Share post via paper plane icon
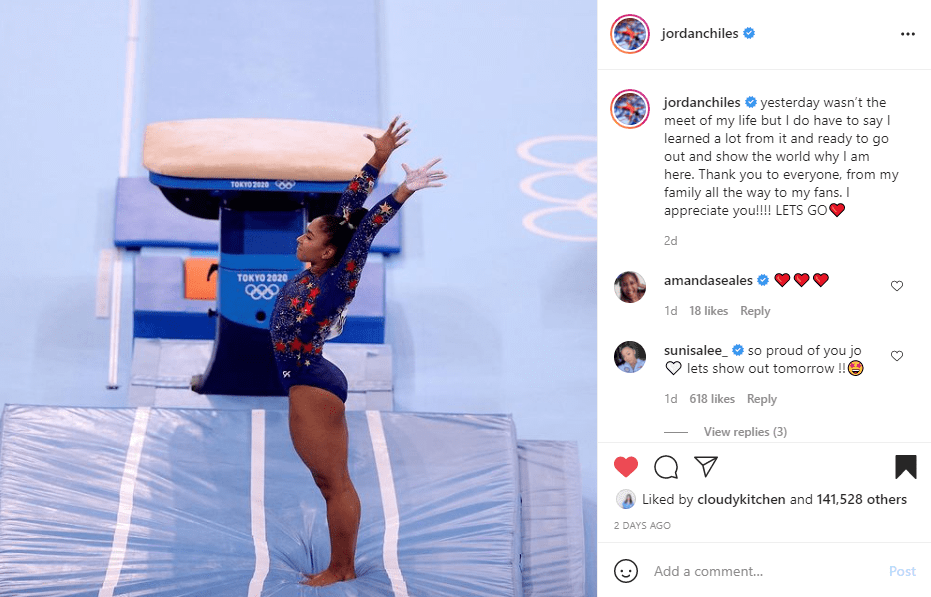931x597 pixels. 706,466
